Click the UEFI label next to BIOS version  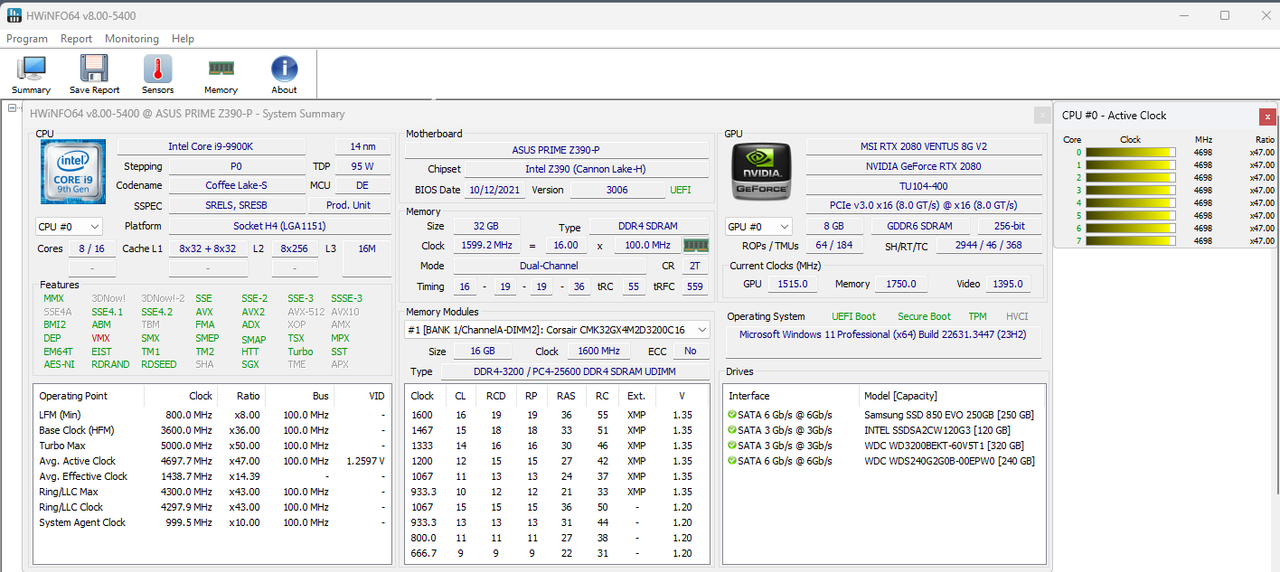click(680, 190)
